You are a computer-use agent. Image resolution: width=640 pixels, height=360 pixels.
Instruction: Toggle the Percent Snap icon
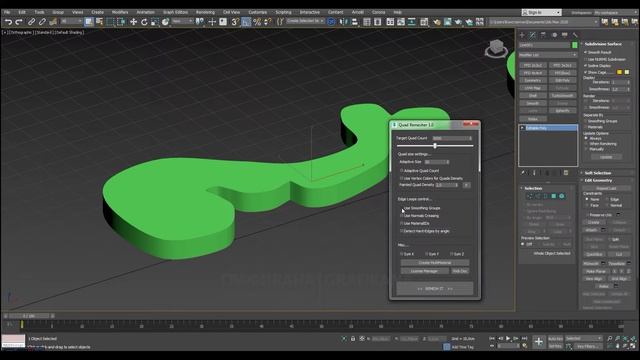pyautogui.click(x=257, y=22)
